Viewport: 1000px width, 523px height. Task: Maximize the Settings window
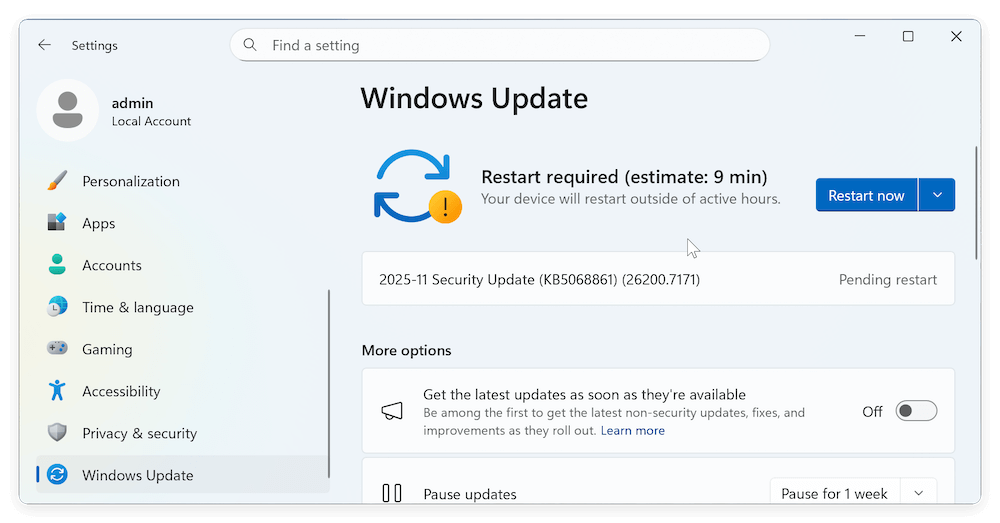[x=908, y=36]
